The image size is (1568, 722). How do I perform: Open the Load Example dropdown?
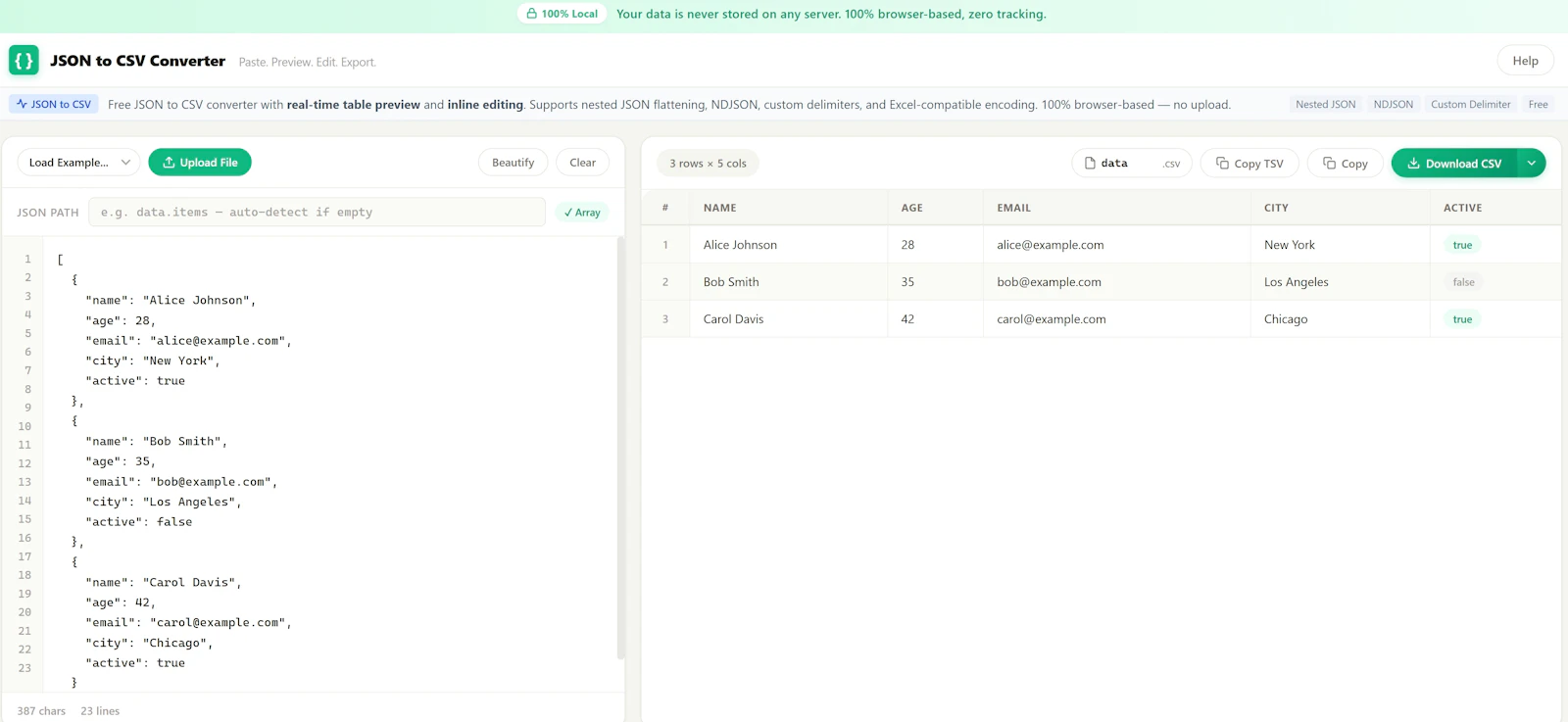[x=78, y=163]
